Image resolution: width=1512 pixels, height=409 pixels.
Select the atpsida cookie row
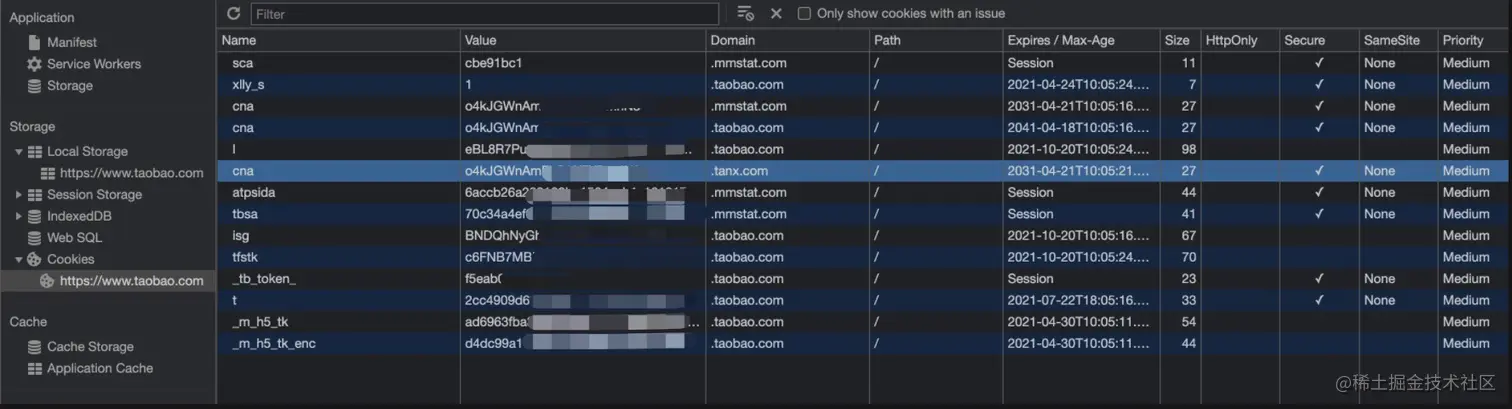click(864, 192)
